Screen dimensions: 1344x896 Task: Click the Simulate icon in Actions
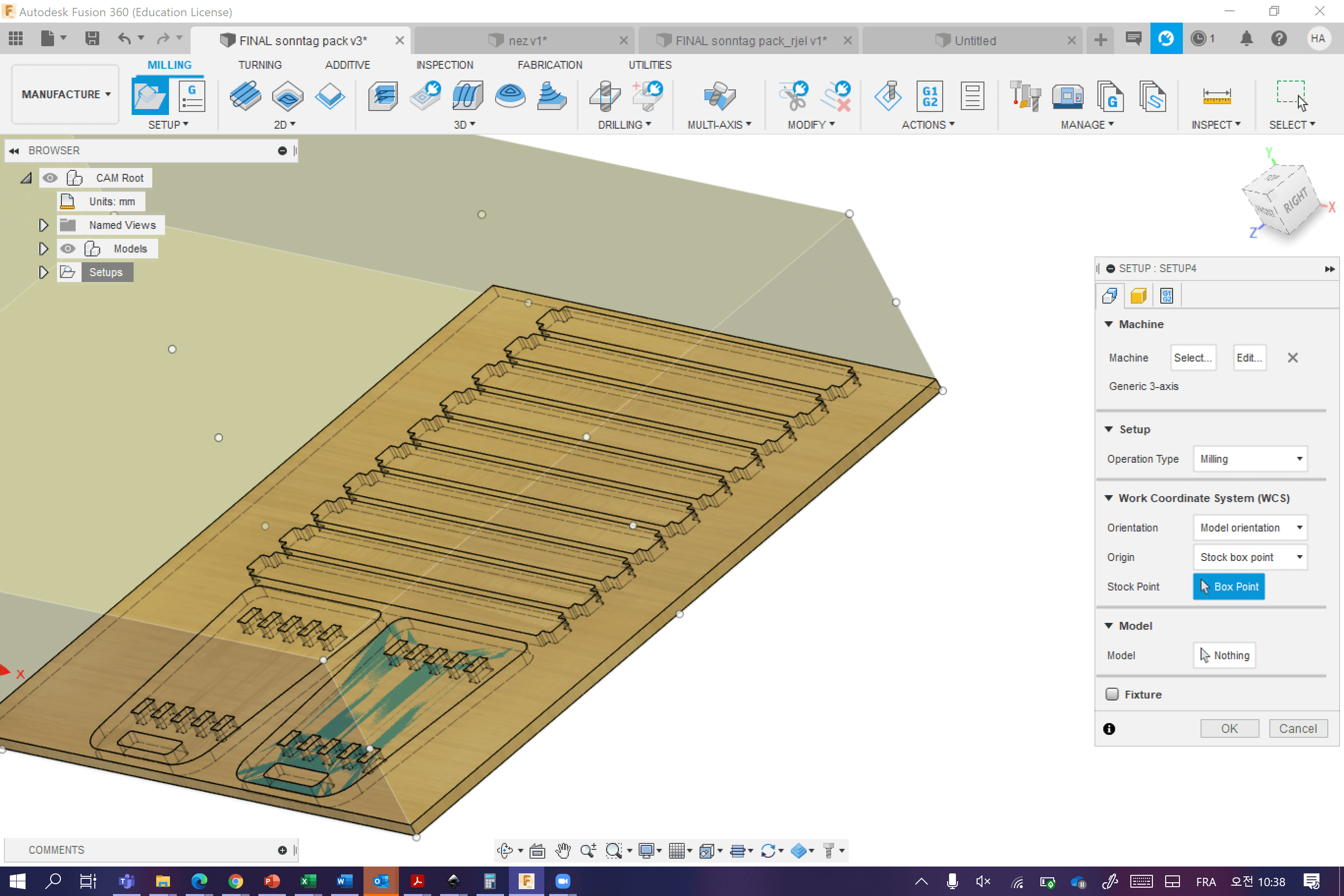coord(888,96)
